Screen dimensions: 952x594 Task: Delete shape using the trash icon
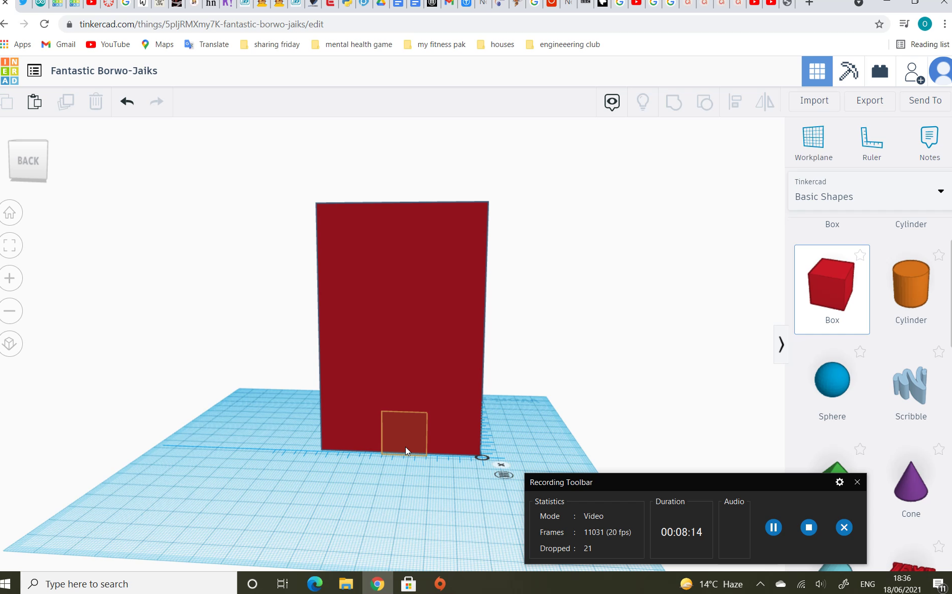pos(95,101)
